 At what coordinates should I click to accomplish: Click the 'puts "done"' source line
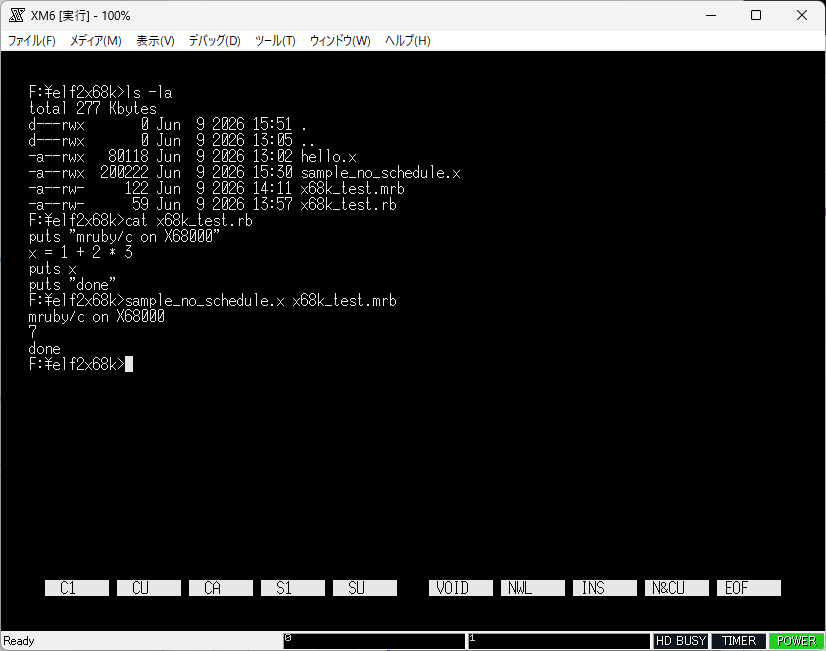(x=72, y=284)
